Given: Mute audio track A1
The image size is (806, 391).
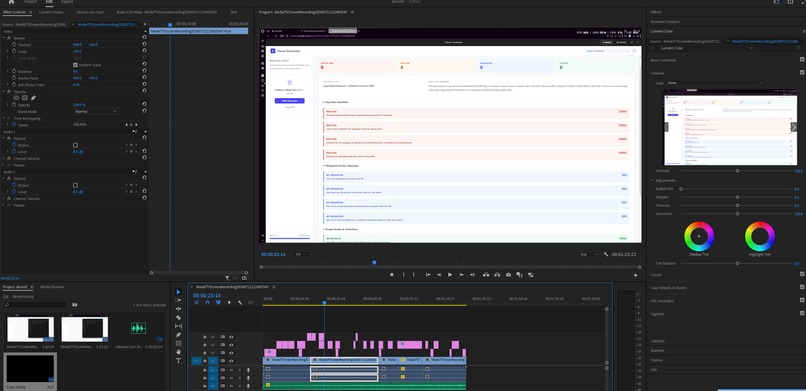Looking at the screenshot, I should pos(231,370).
